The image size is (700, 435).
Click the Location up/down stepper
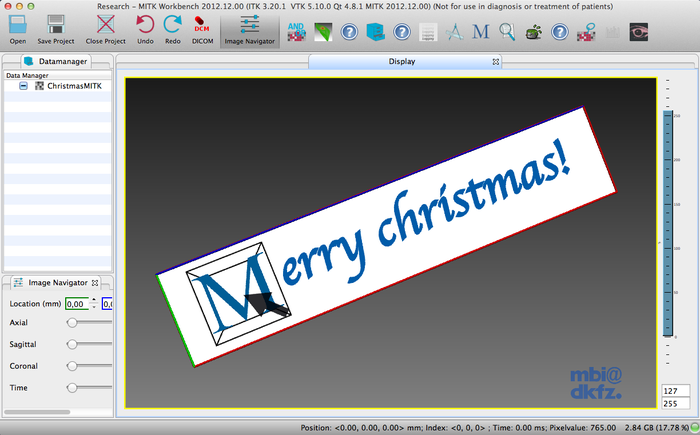tap(93, 303)
